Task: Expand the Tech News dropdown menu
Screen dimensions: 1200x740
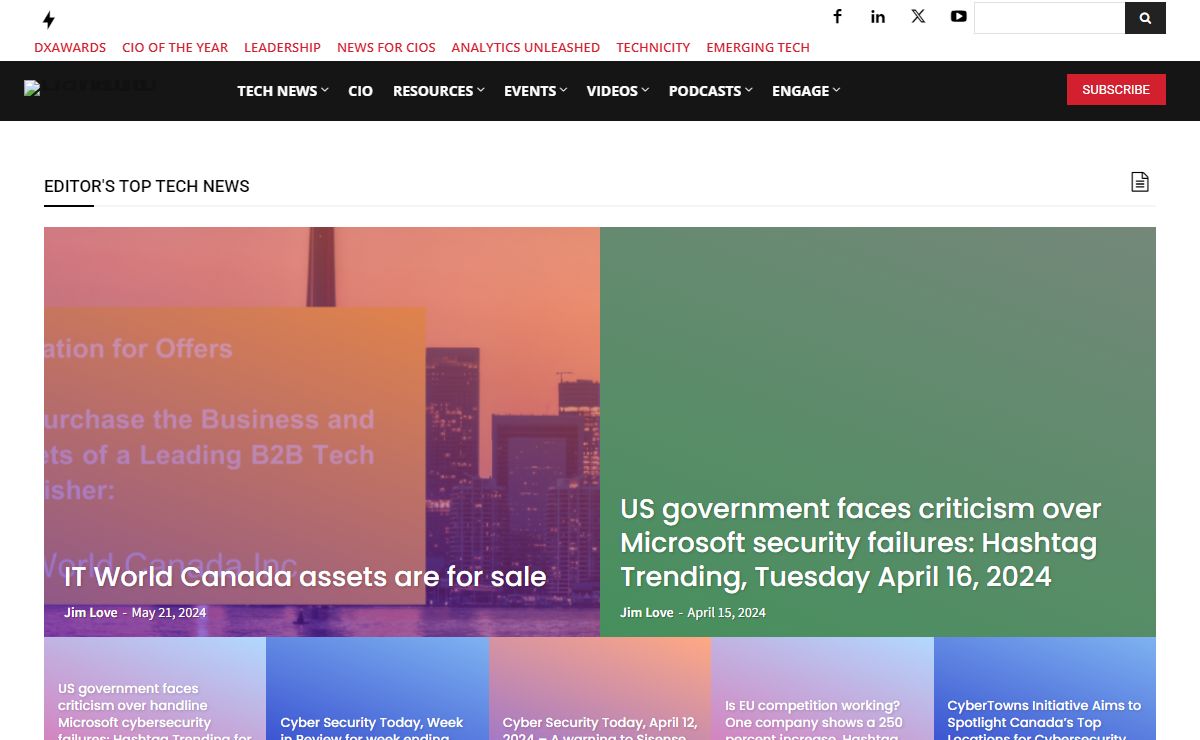Action: [283, 91]
